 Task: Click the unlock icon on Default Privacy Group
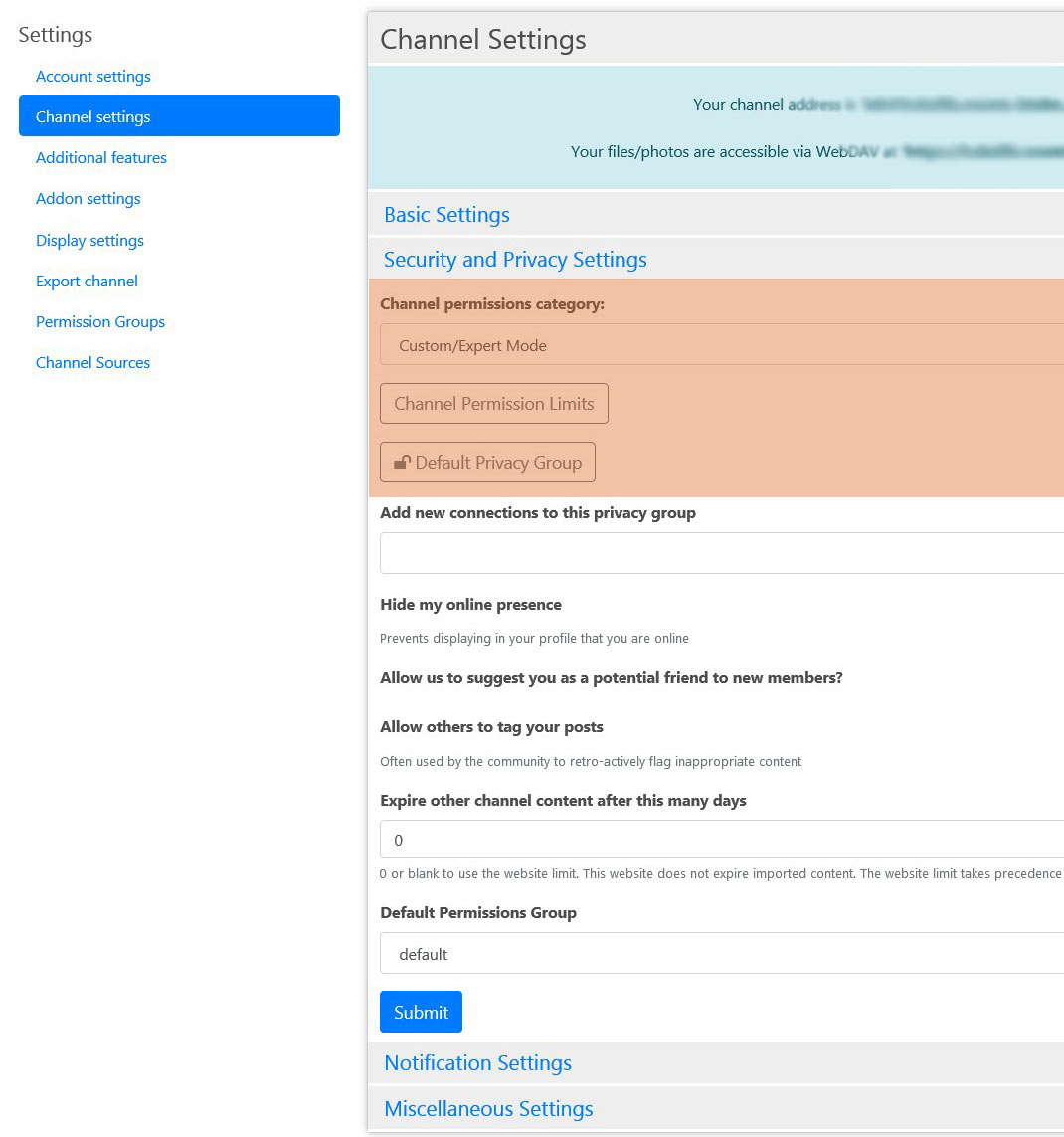[x=402, y=463]
